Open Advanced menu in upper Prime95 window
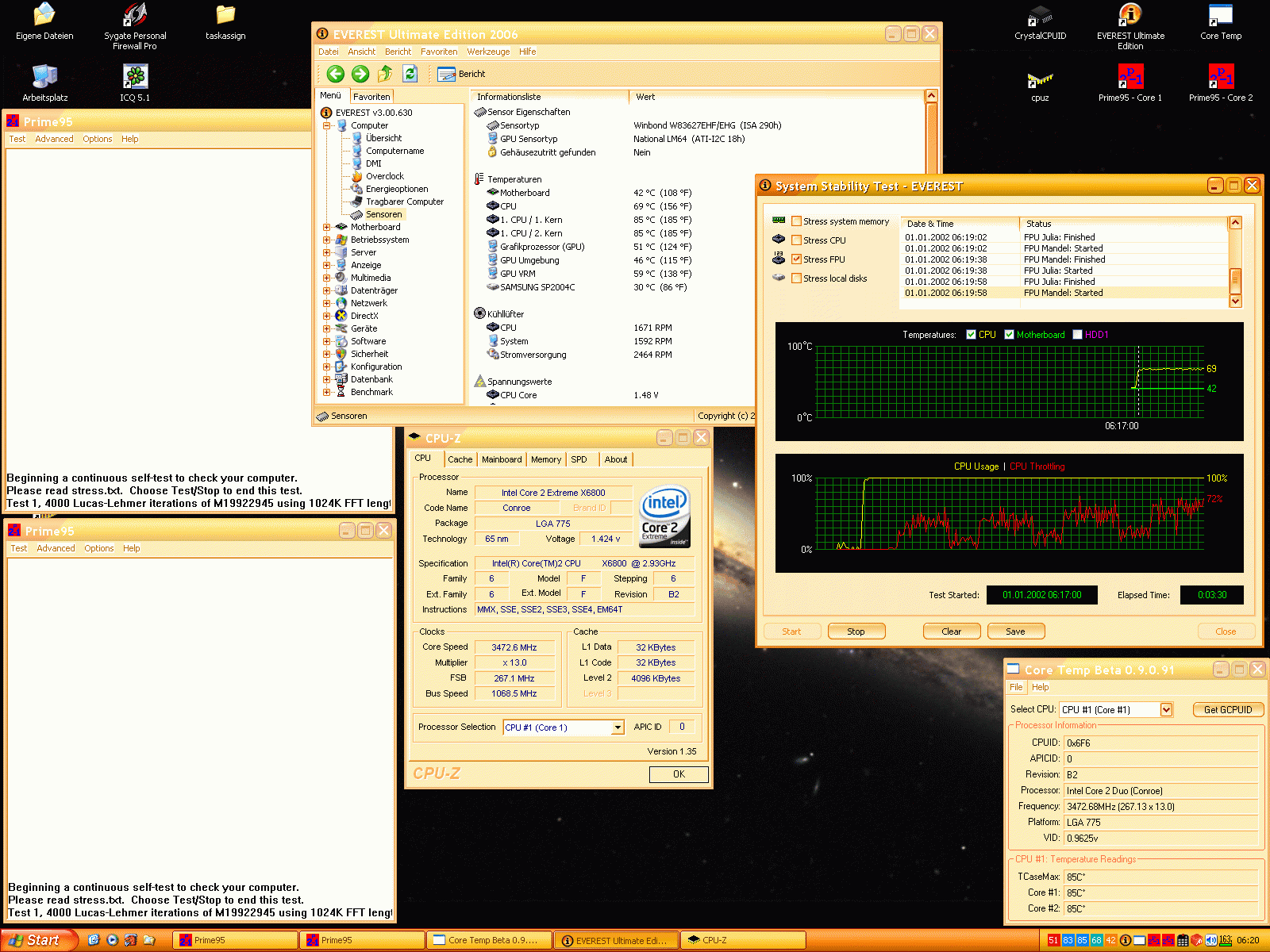This screenshot has width=1270, height=952. (x=54, y=139)
